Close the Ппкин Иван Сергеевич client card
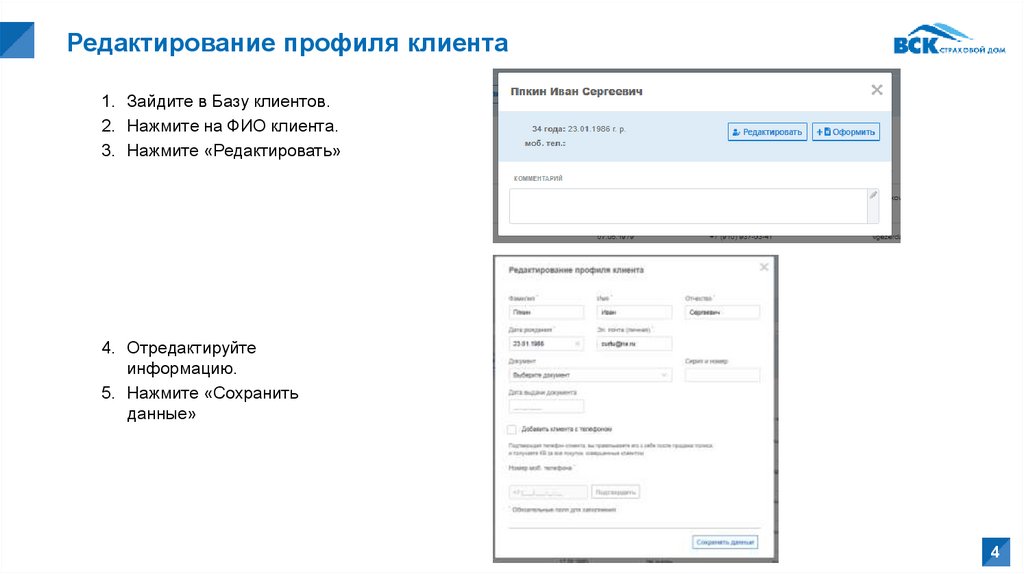1024x574 pixels. 877,89
